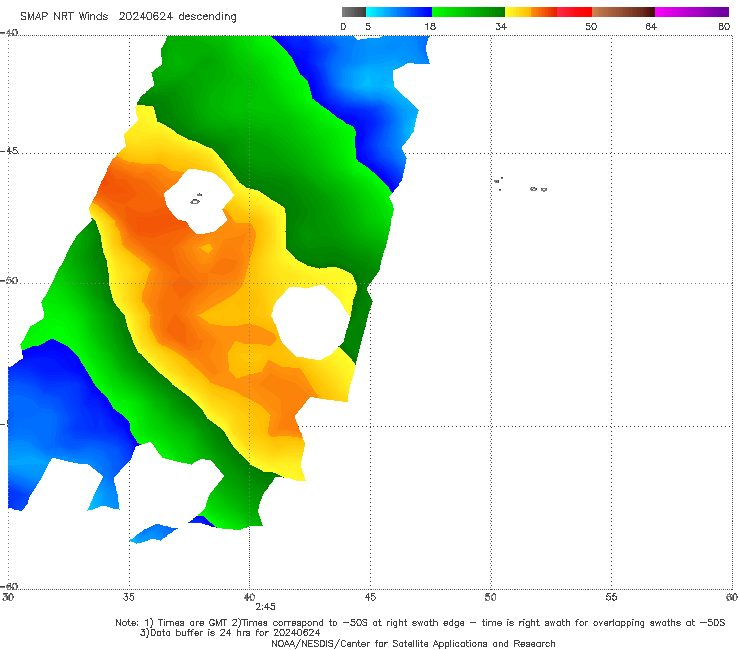
Task: Click the color bar label "5"
Action: point(368,26)
